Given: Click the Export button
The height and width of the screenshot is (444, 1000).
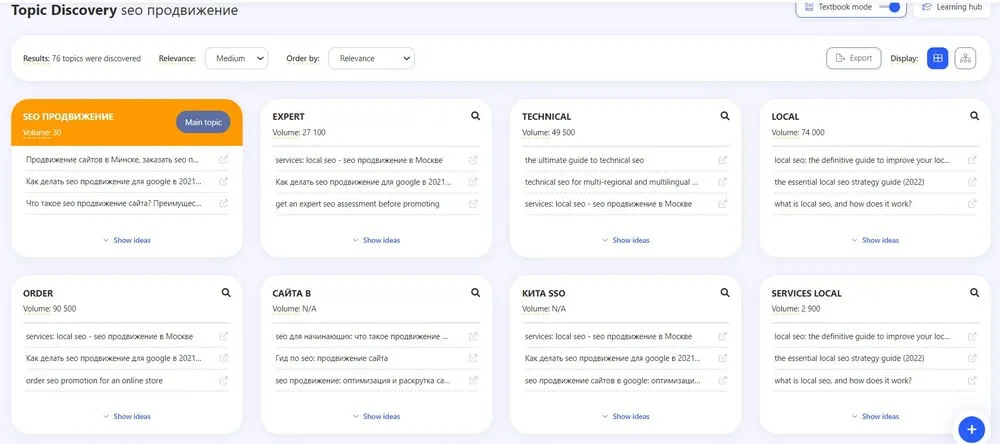Looking at the screenshot, I should coord(854,58).
